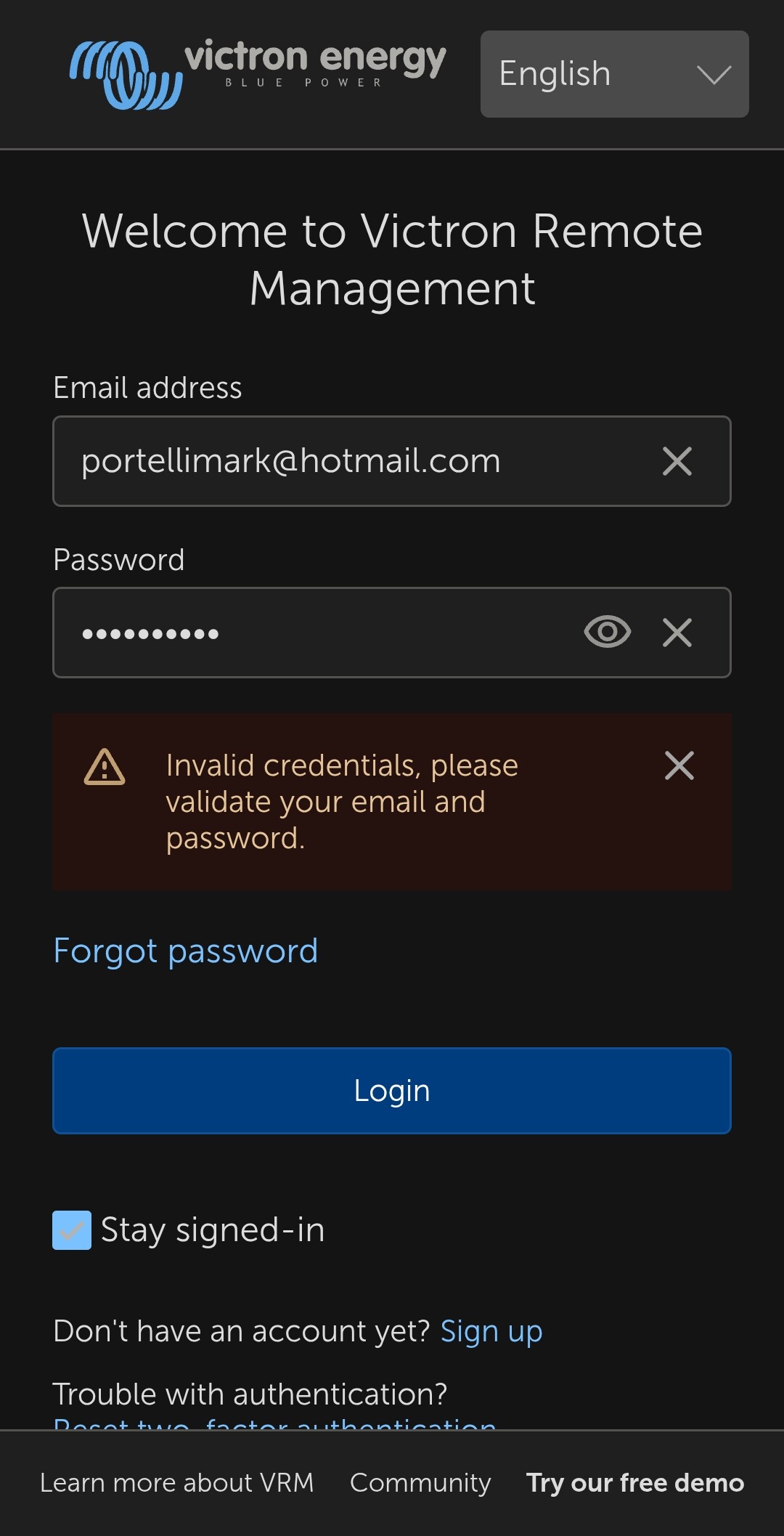Follow the Sign up link
The image size is (784, 1536).
coord(491,1331)
